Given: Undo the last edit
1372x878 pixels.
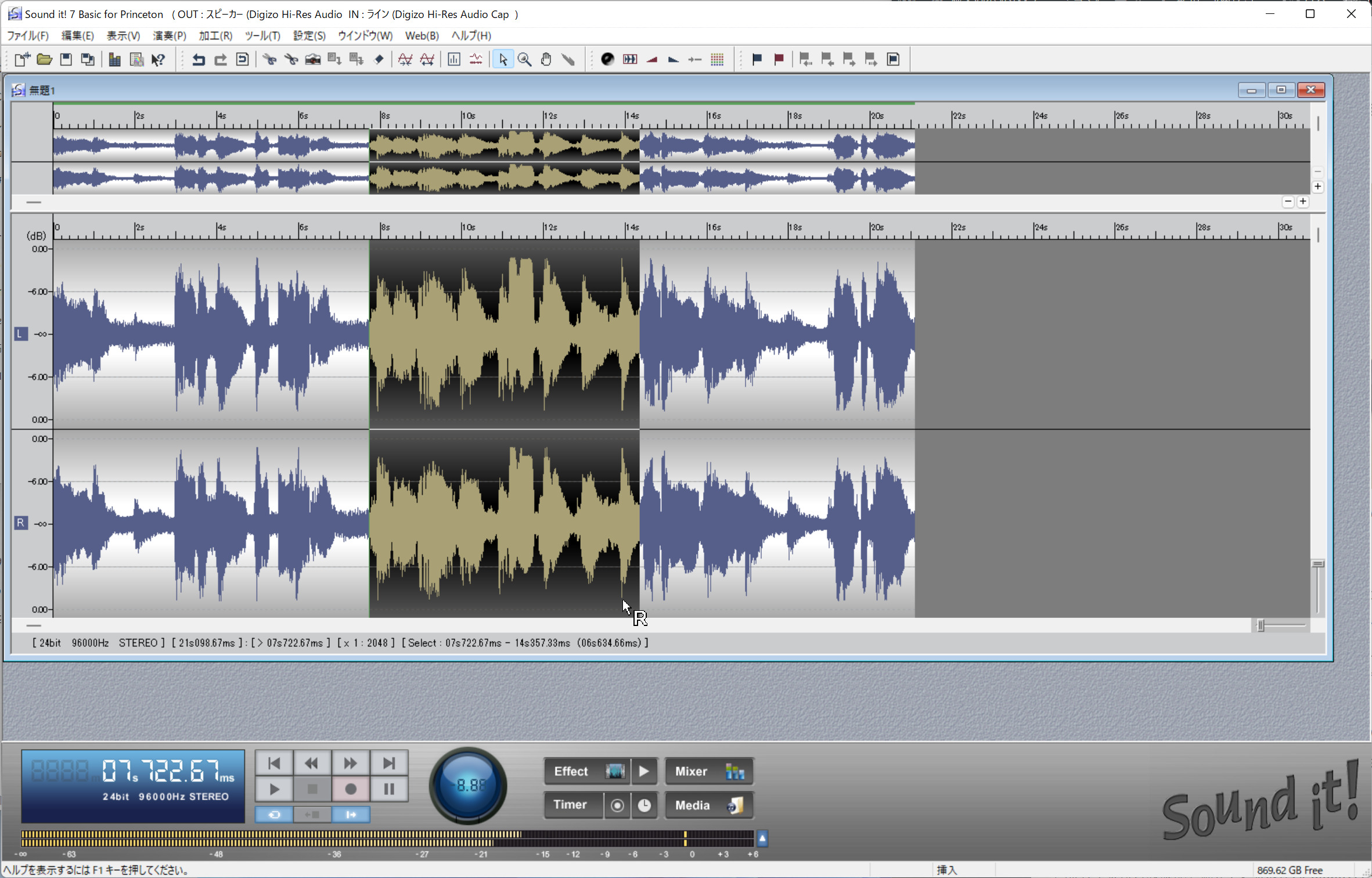Looking at the screenshot, I should [199, 59].
